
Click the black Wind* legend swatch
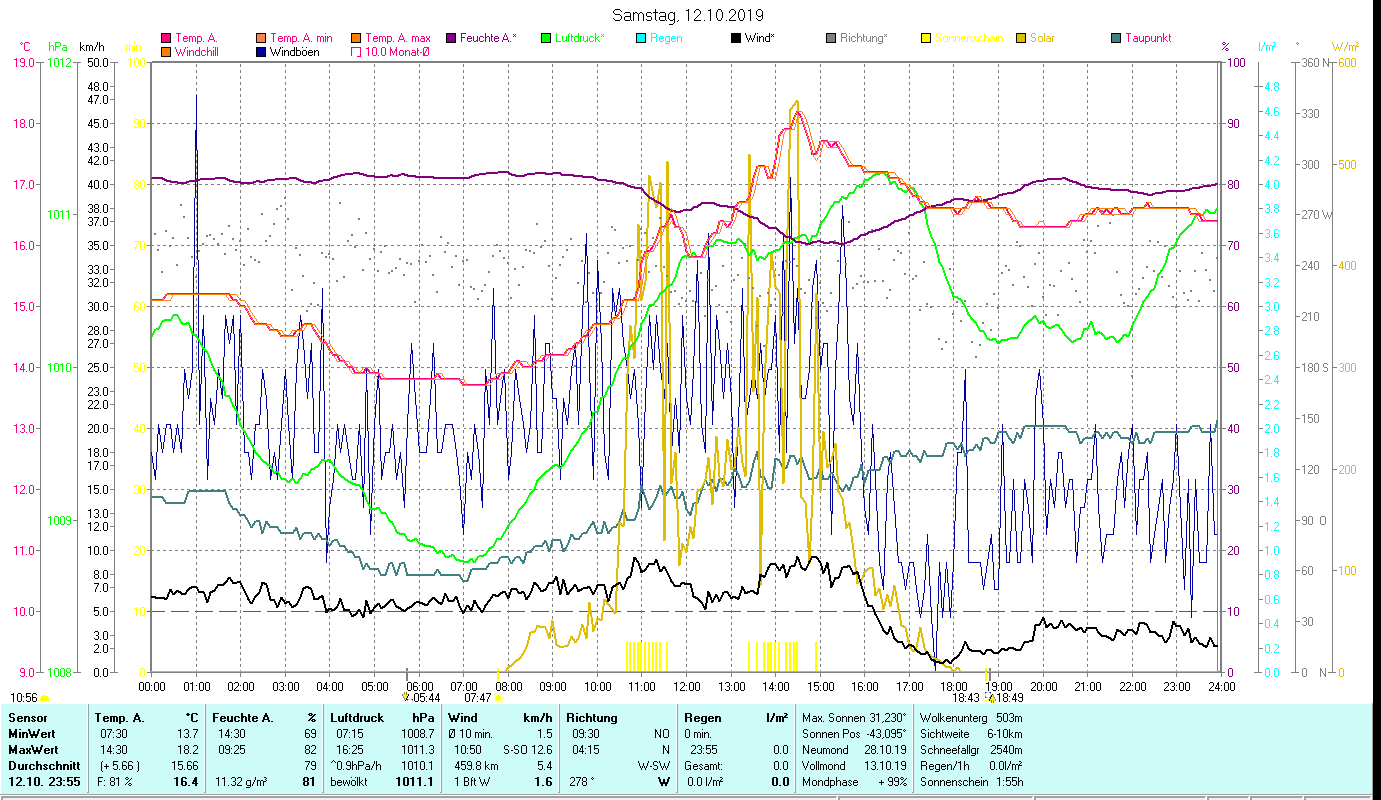[x=736, y=38]
